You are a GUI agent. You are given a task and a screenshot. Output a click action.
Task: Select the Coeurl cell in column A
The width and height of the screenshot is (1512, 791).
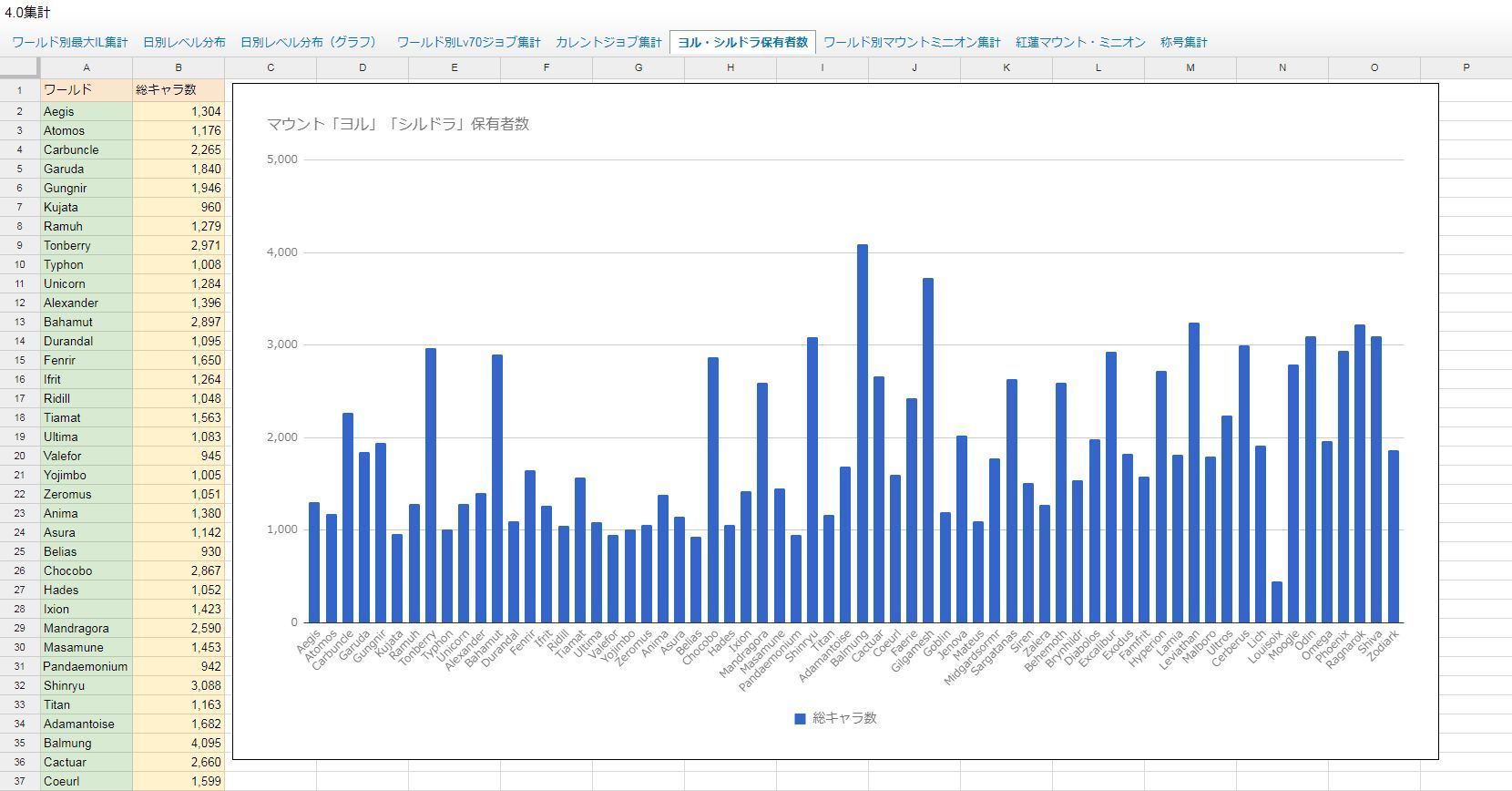click(x=87, y=781)
